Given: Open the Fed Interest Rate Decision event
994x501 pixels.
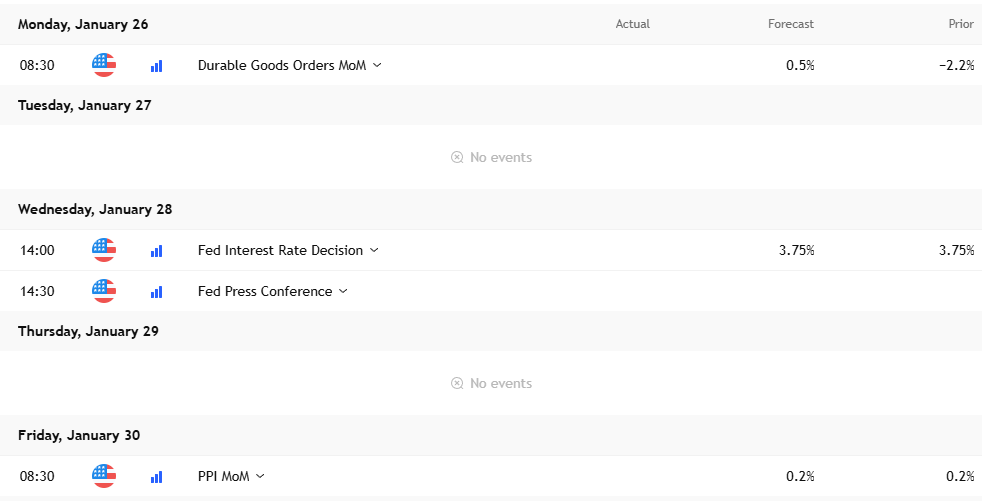Looking at the screenshot, I should pyautogui.click(x=280, y=250).
